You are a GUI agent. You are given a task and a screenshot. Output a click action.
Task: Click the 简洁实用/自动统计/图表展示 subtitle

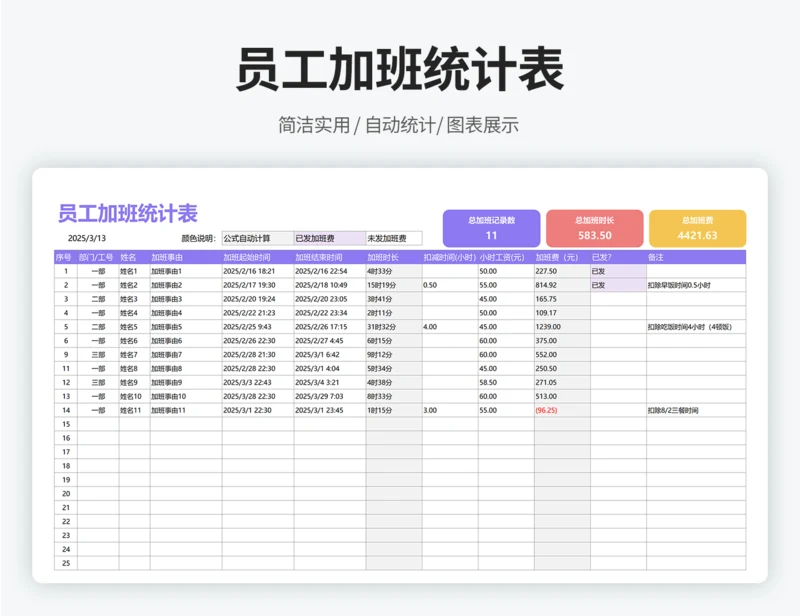tap(398, 125)
